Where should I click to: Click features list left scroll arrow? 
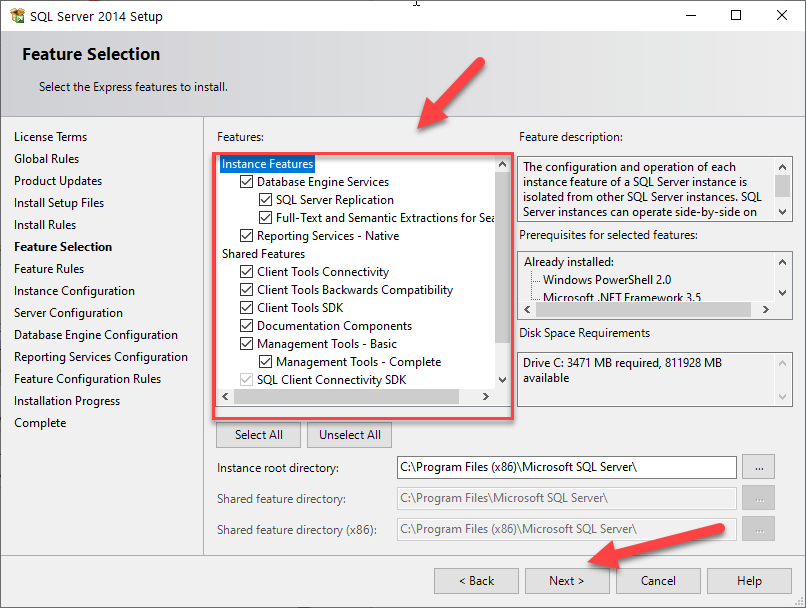(225, 396)
